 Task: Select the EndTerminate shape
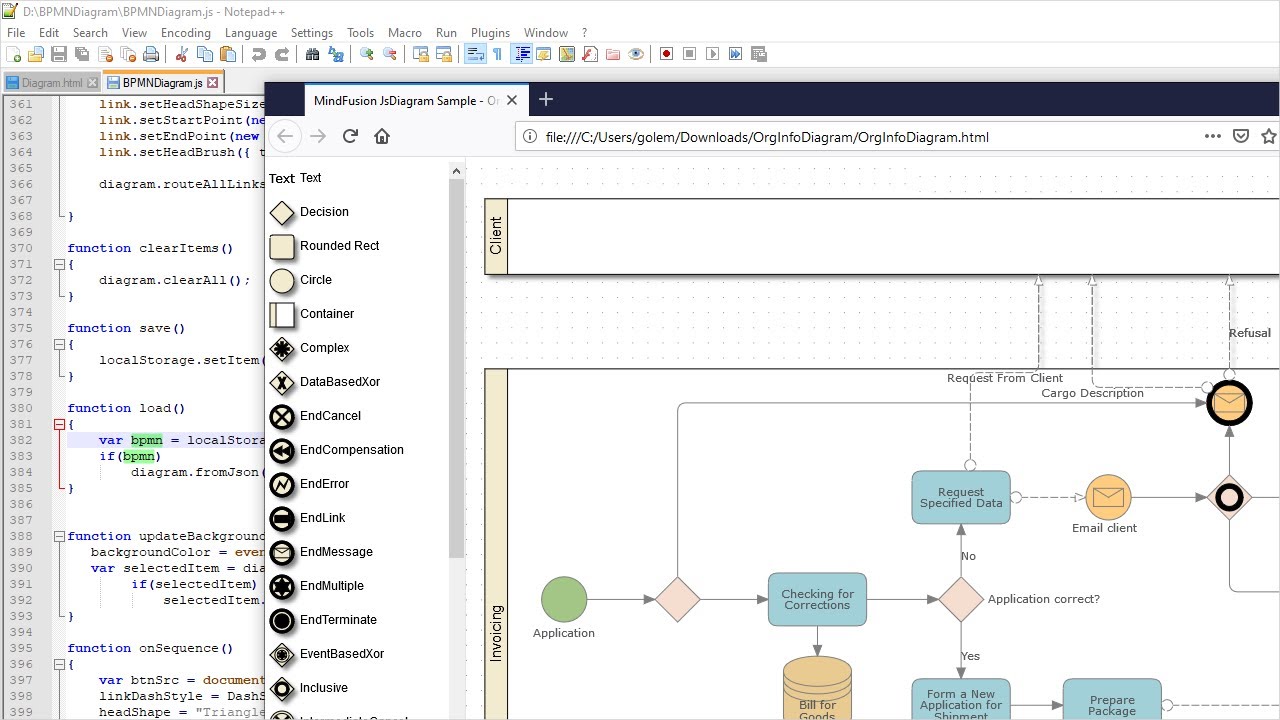point(324,620)
